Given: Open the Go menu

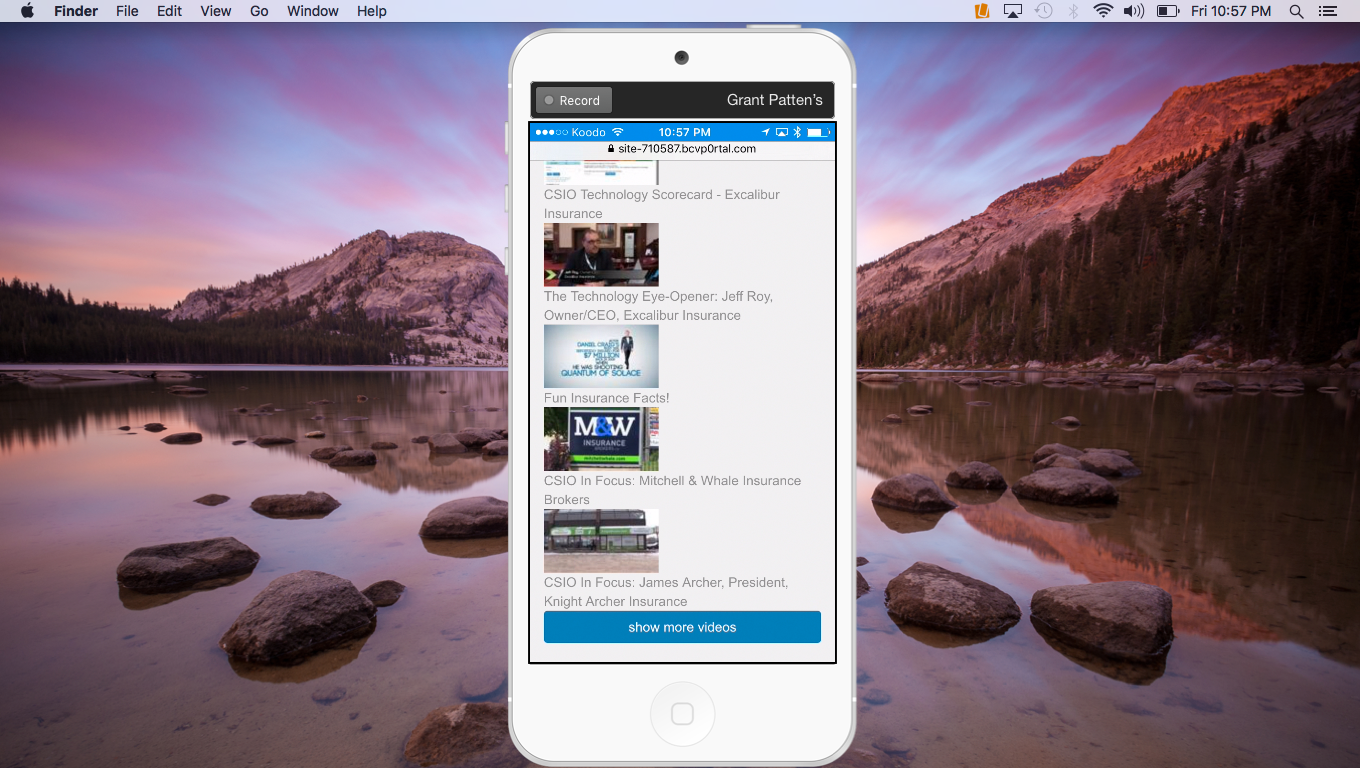Looking at the screenshot, I should pos(259,11).
